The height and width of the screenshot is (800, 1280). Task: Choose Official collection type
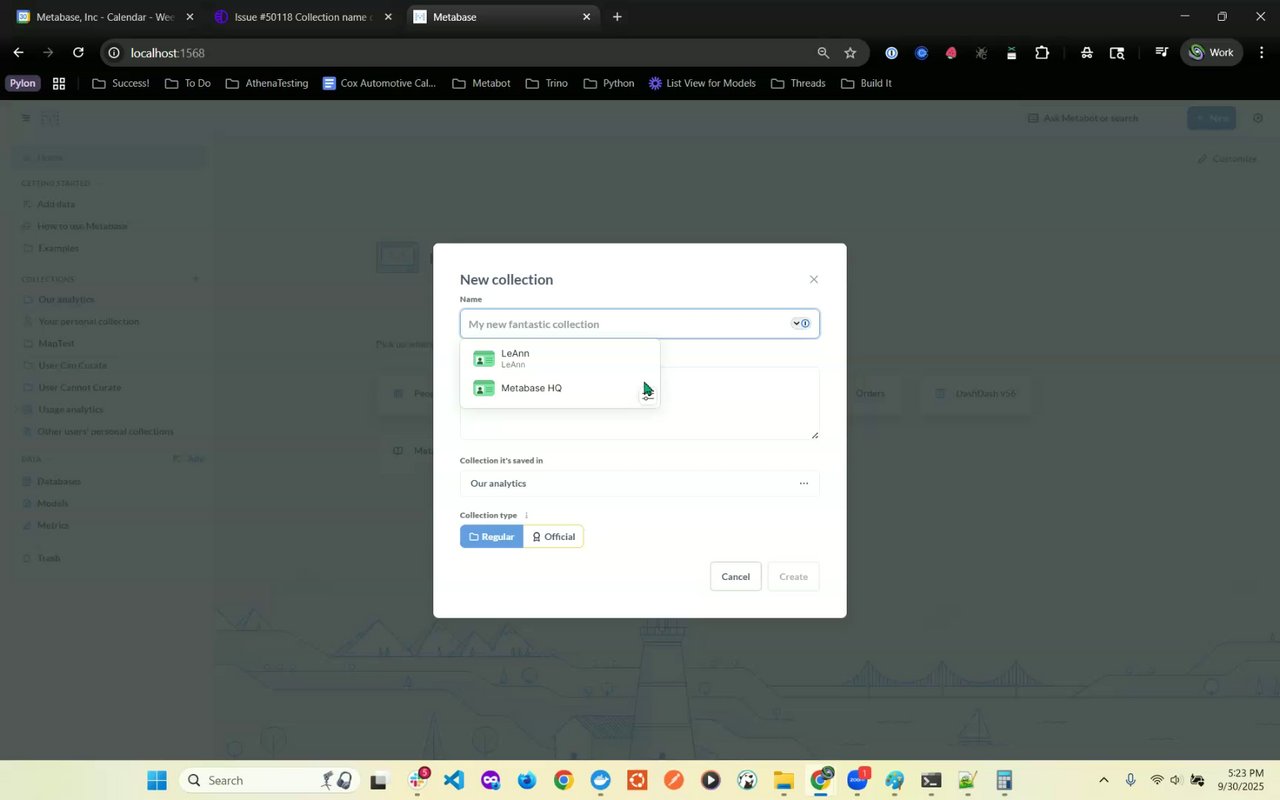[x=553, y=537]
